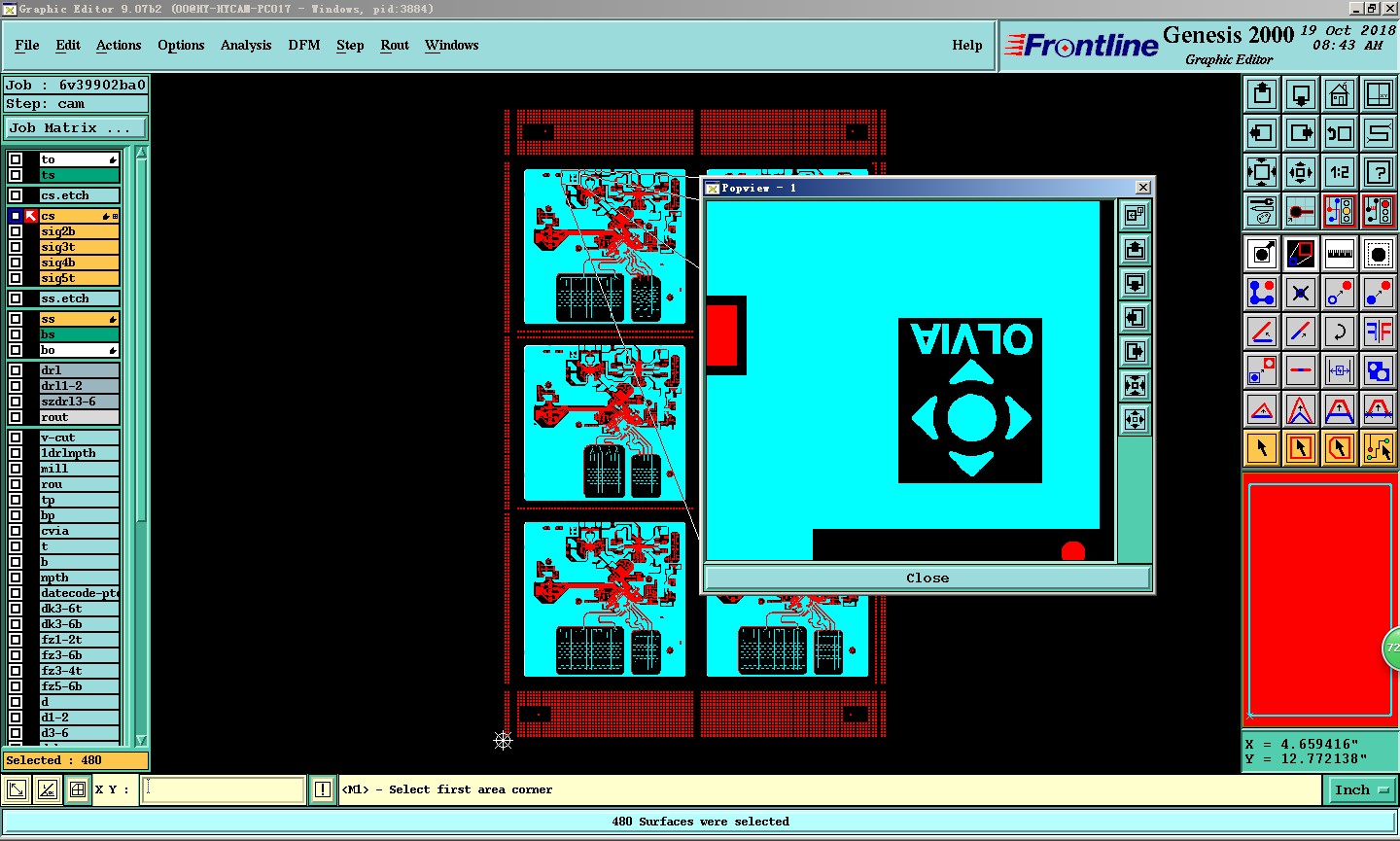Click the red layer color swatch for cs

(31, 216)
